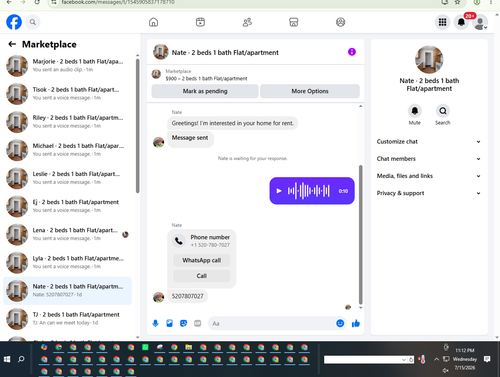Open Tisok conversation

(x=67, y=94)
